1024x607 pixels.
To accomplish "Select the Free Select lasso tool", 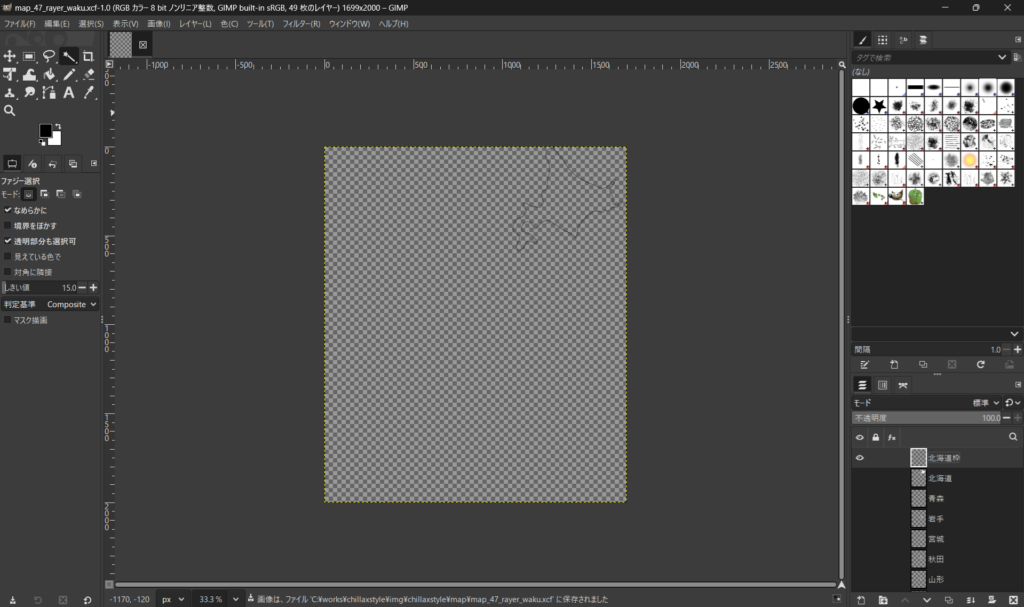I will [x=49, y=57].
